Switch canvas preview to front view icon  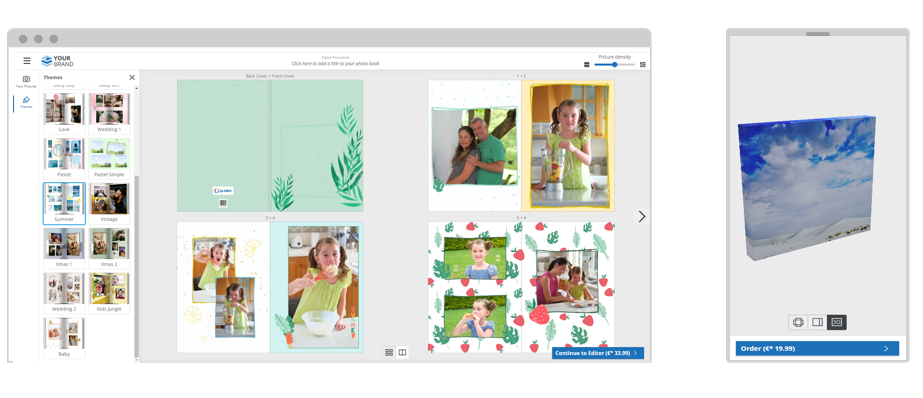click(798, 322)
